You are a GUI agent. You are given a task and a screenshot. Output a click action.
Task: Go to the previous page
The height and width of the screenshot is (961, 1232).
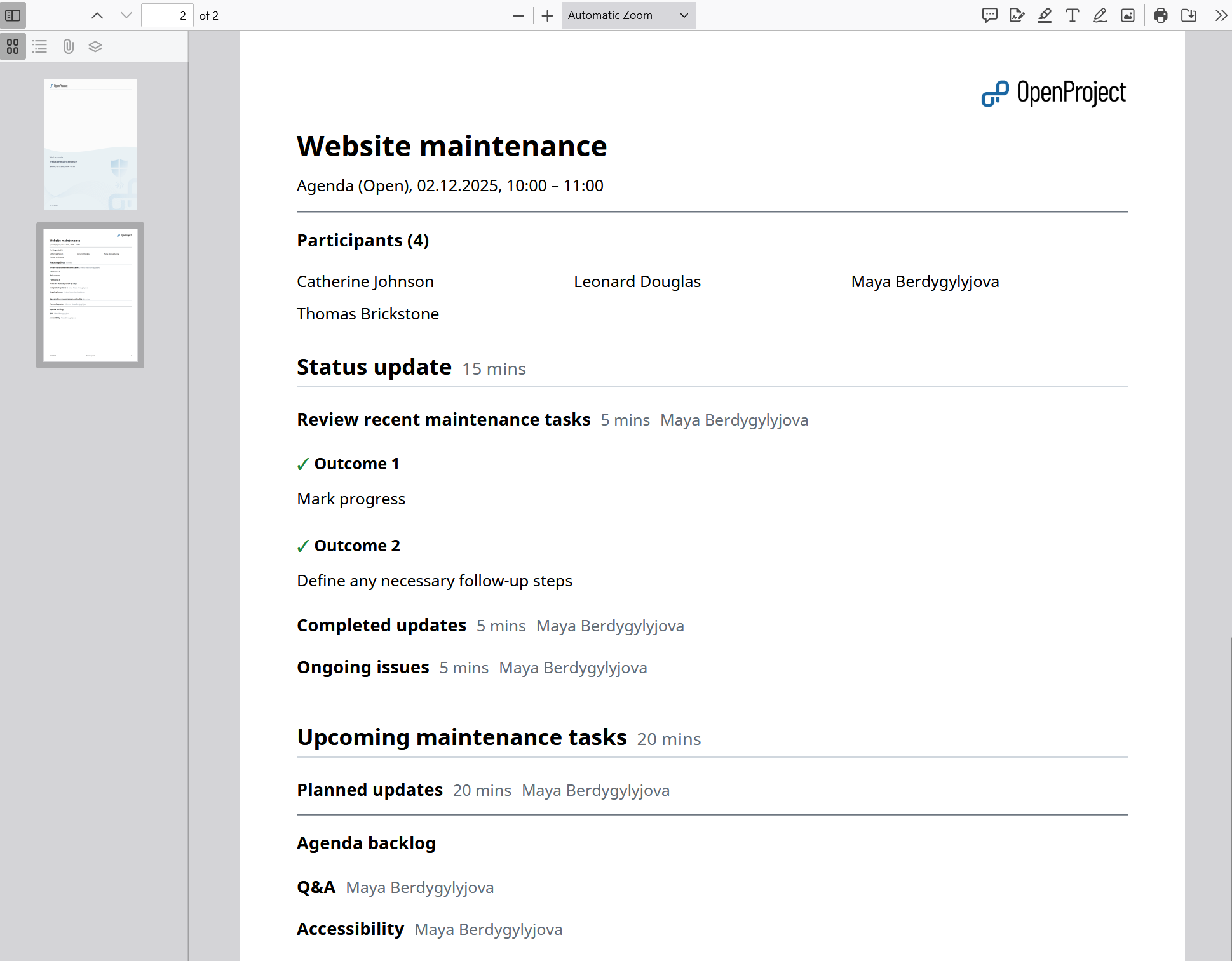97,15
